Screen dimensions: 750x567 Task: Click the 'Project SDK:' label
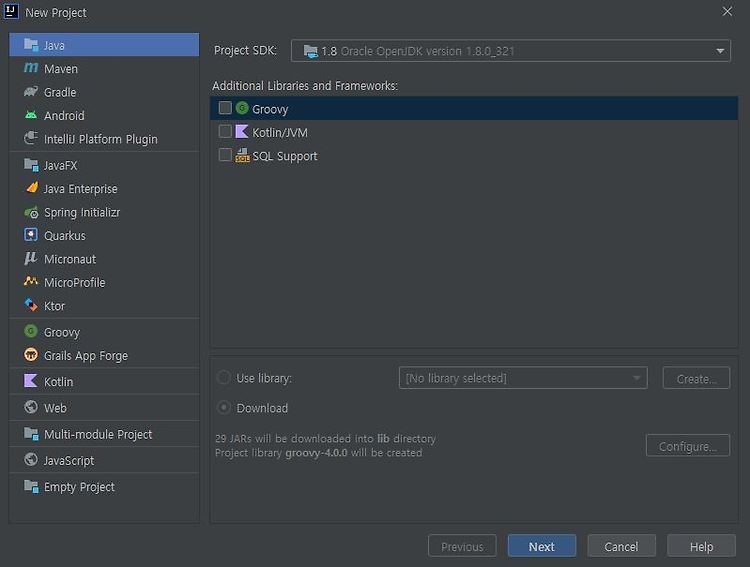[x=245, y=51]
